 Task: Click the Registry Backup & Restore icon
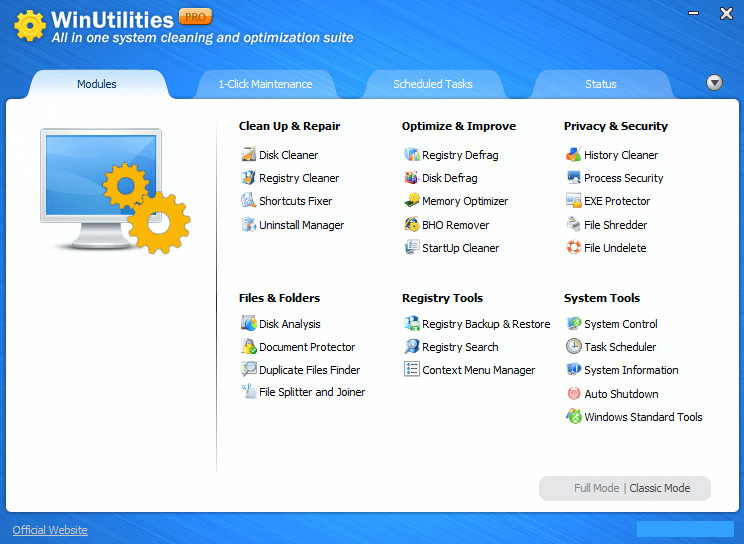(x=412, y=323)
